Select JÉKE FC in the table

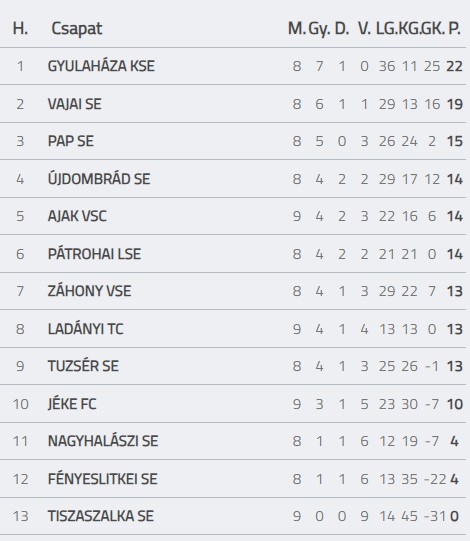tap(72, 404)
